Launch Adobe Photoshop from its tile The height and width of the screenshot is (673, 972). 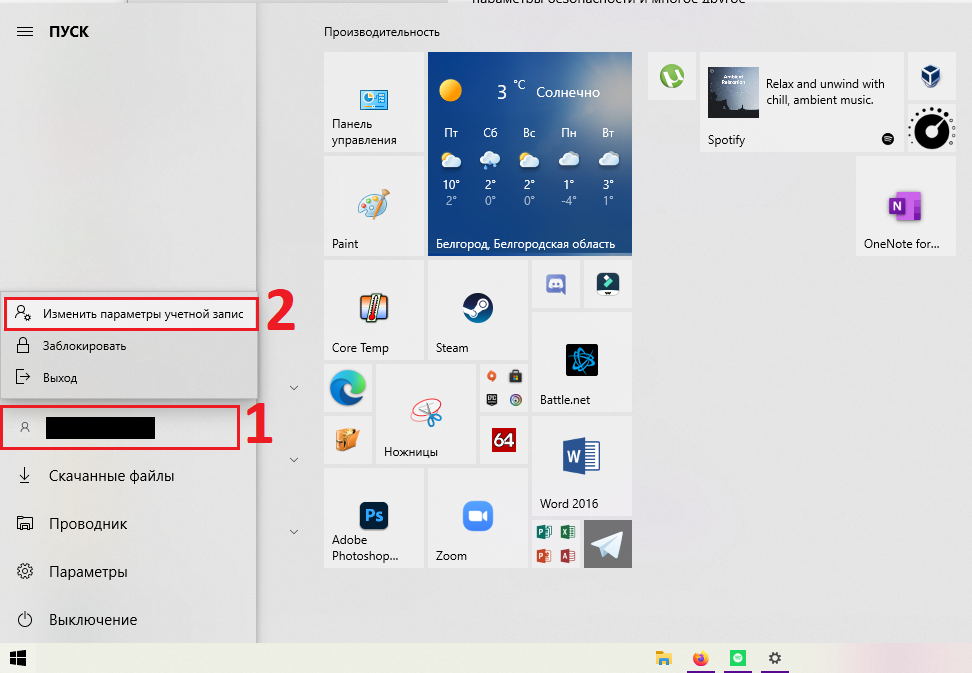coord(374,518)
